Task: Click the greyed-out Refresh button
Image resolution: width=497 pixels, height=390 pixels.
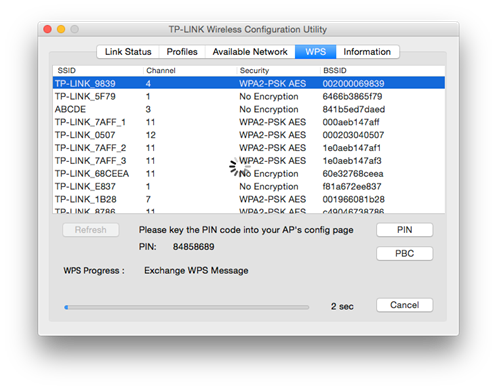Action: pyautogui.click(x=91, y=230)
